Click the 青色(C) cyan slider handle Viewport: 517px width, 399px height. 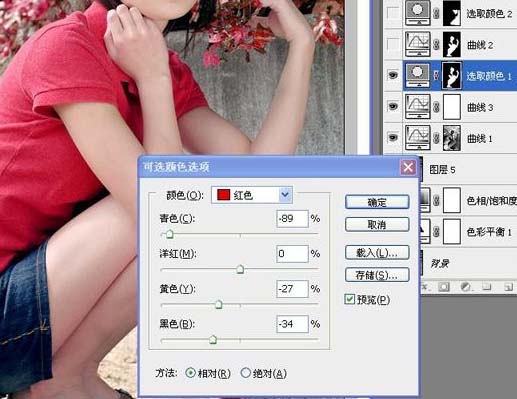(x=169, y=234)
